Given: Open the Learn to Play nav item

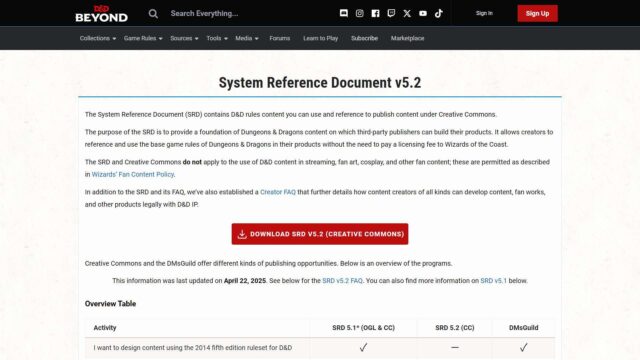Looking at the screenshot, I should [320, 38].
